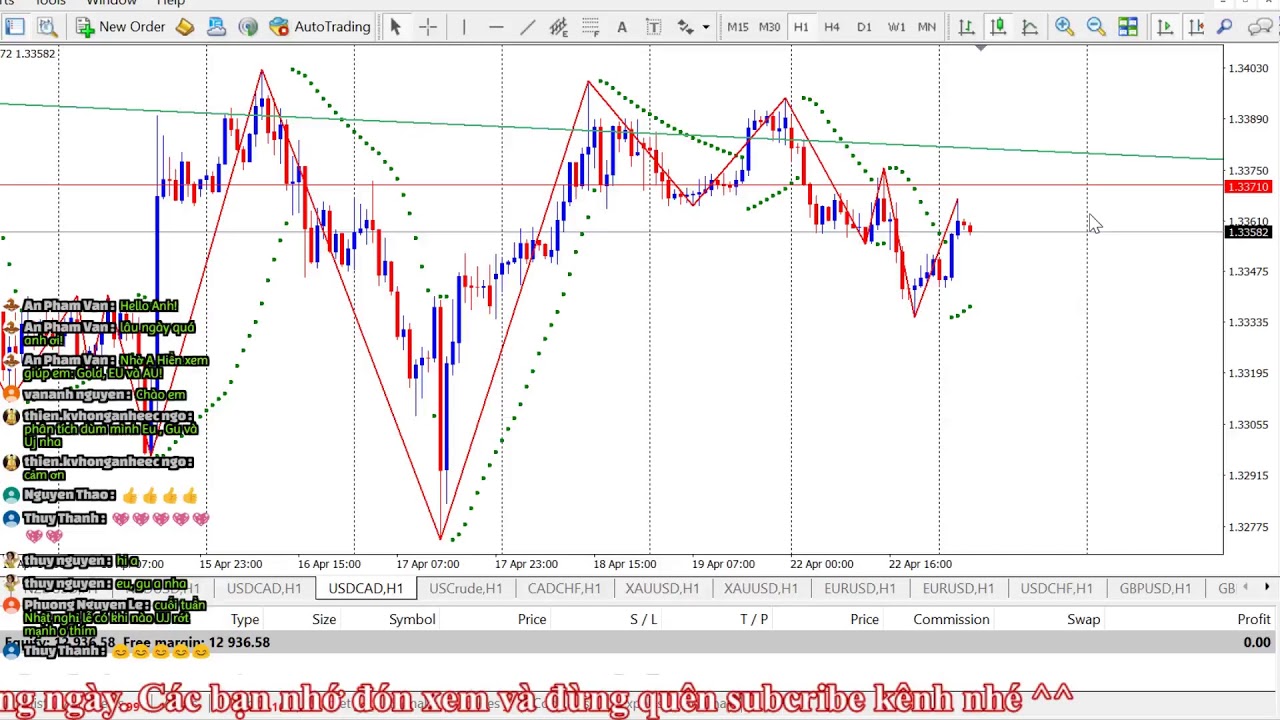Set timeframe to M15

point(738,27)
